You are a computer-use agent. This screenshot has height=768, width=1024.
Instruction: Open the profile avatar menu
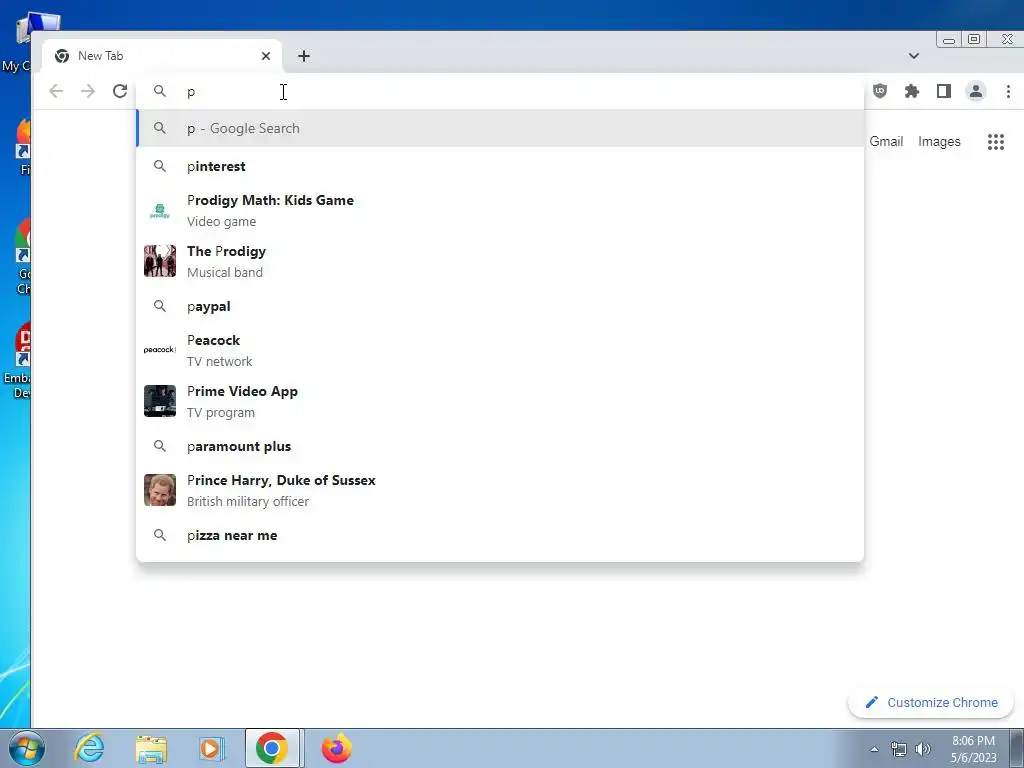click(976, 91)
